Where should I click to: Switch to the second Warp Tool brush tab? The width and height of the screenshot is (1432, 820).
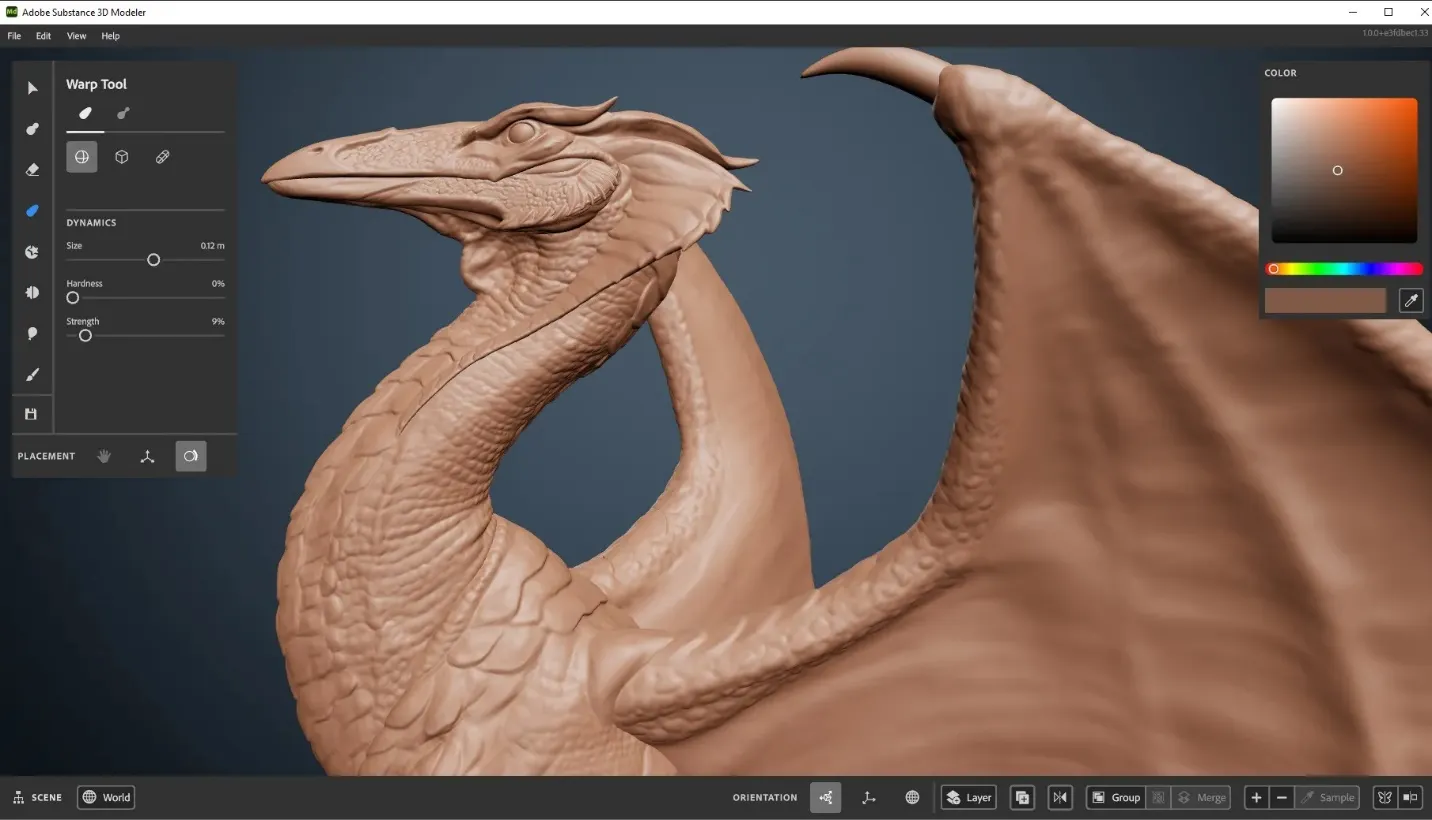click(122, 113)
